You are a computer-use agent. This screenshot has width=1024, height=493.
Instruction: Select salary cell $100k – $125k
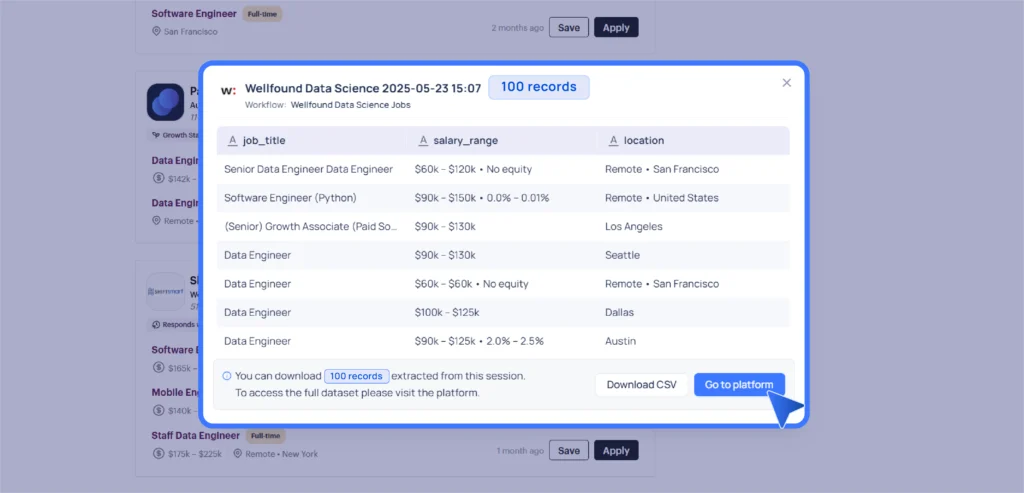(x=447, y=313)
